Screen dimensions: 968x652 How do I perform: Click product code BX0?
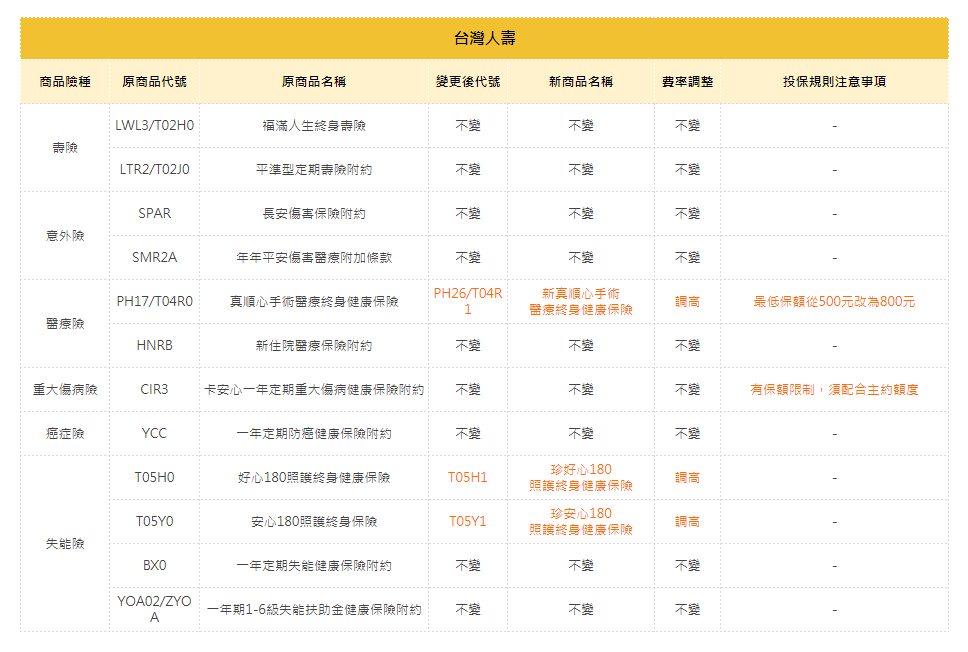pos(154,566)
